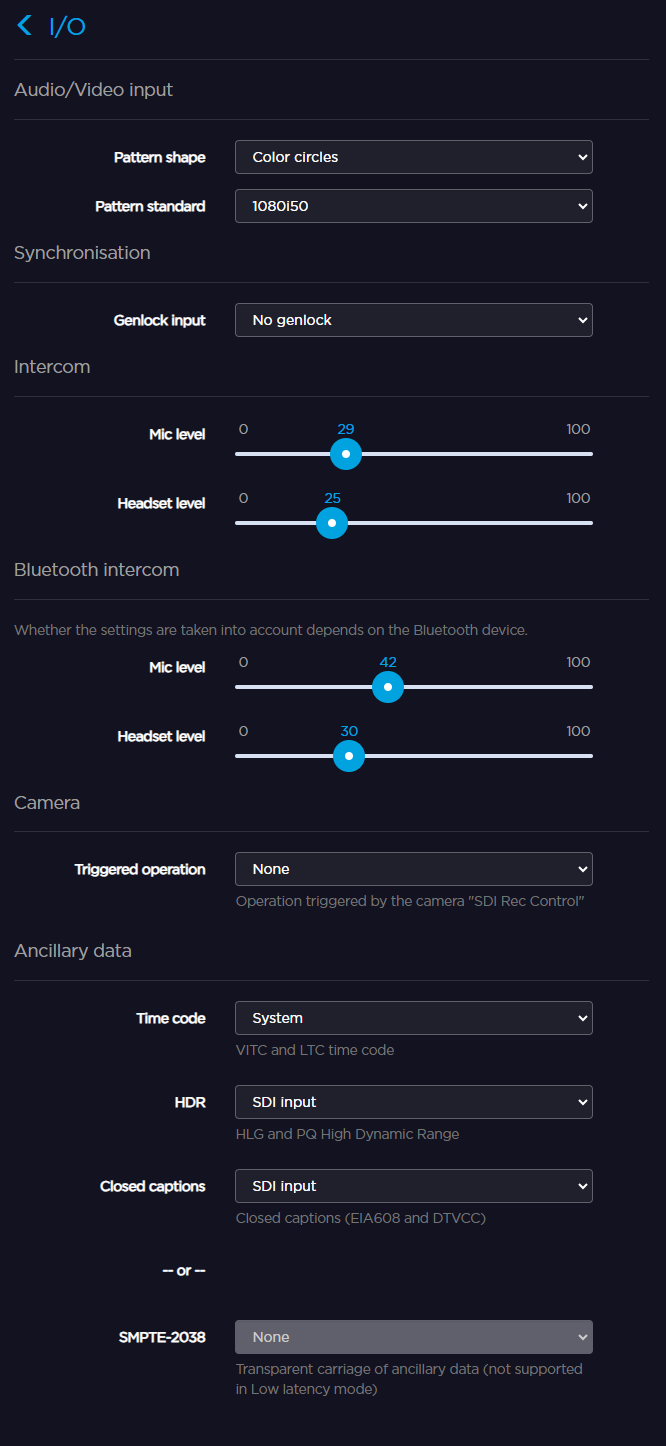
Task: Open the Closed captions dropdown
Action: (x=413, y=1186)
